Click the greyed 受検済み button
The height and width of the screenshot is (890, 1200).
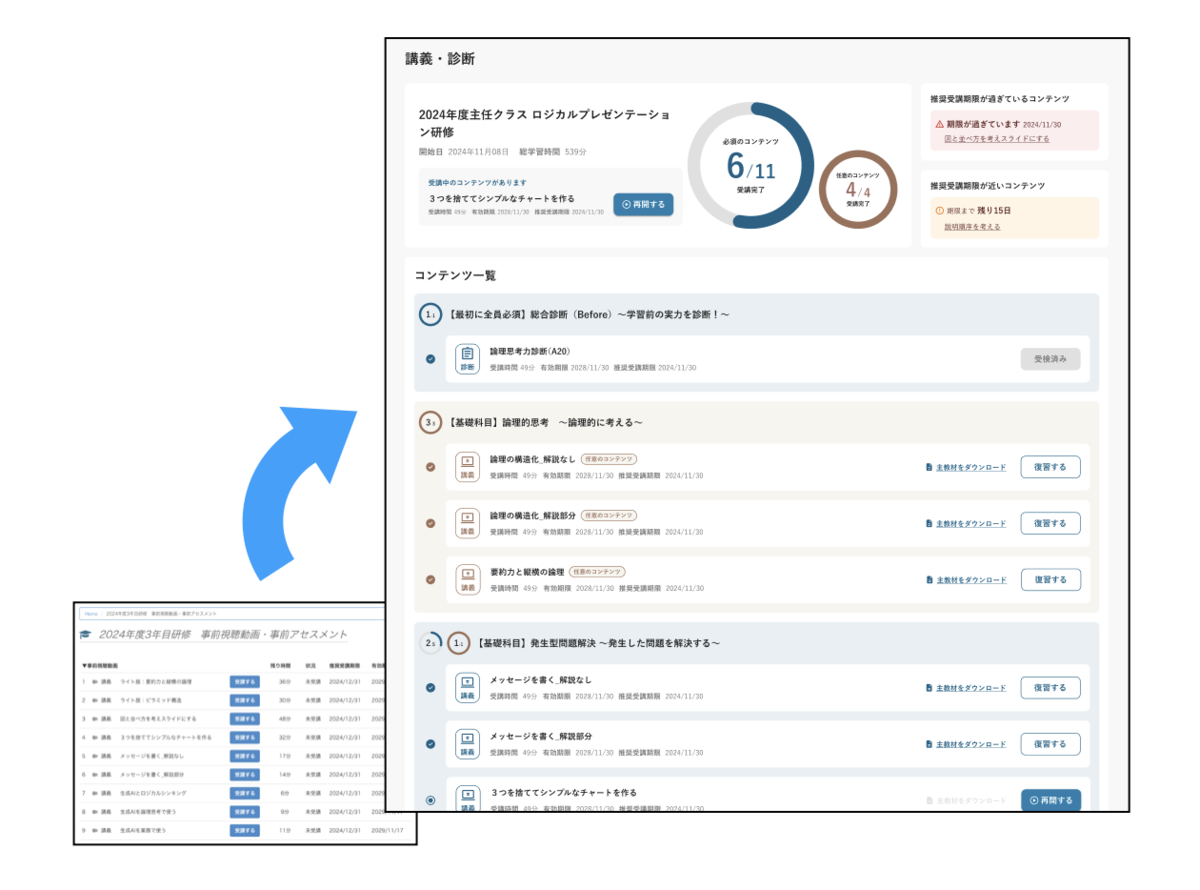[x=1050, y=359]
